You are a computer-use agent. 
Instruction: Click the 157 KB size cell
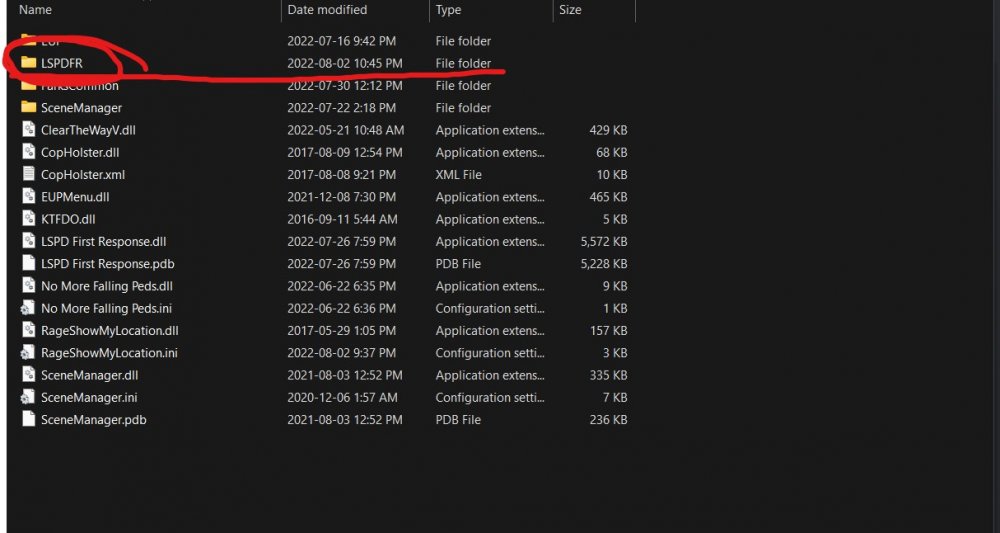click(x=608, y=331)
